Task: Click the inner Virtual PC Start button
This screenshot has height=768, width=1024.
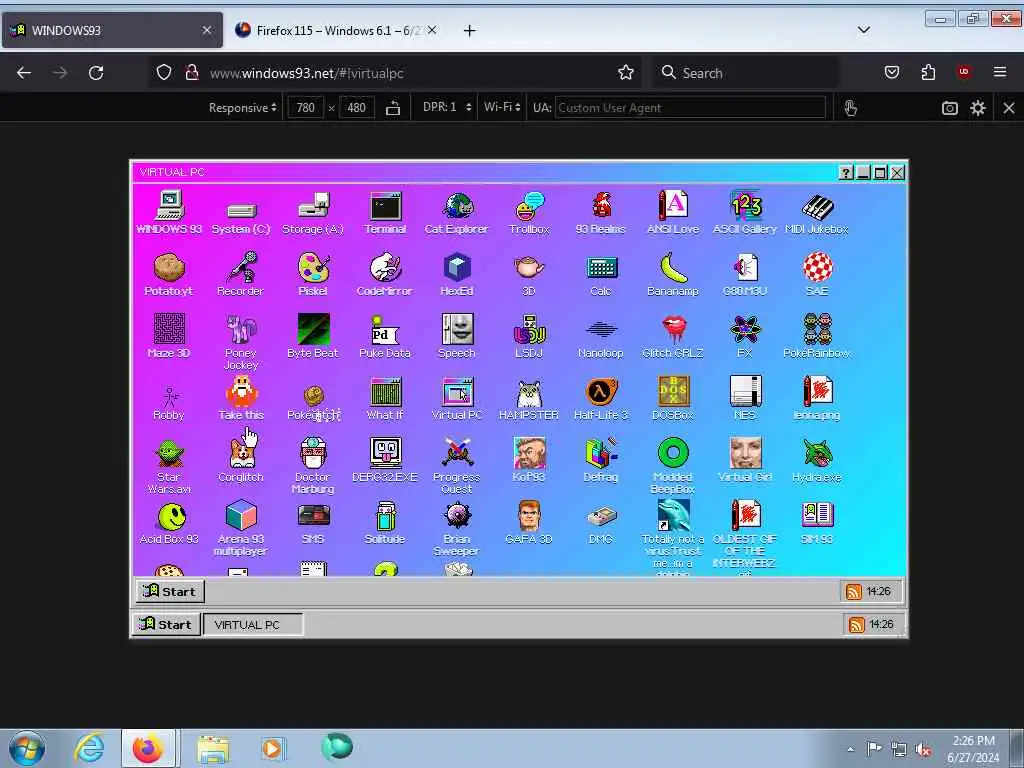Action: click(170, 592)
